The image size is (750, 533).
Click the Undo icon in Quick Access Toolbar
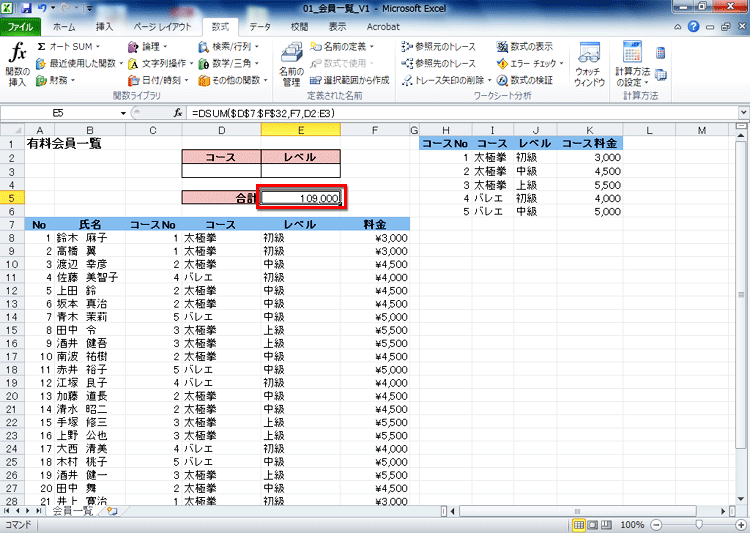[42, 8]
